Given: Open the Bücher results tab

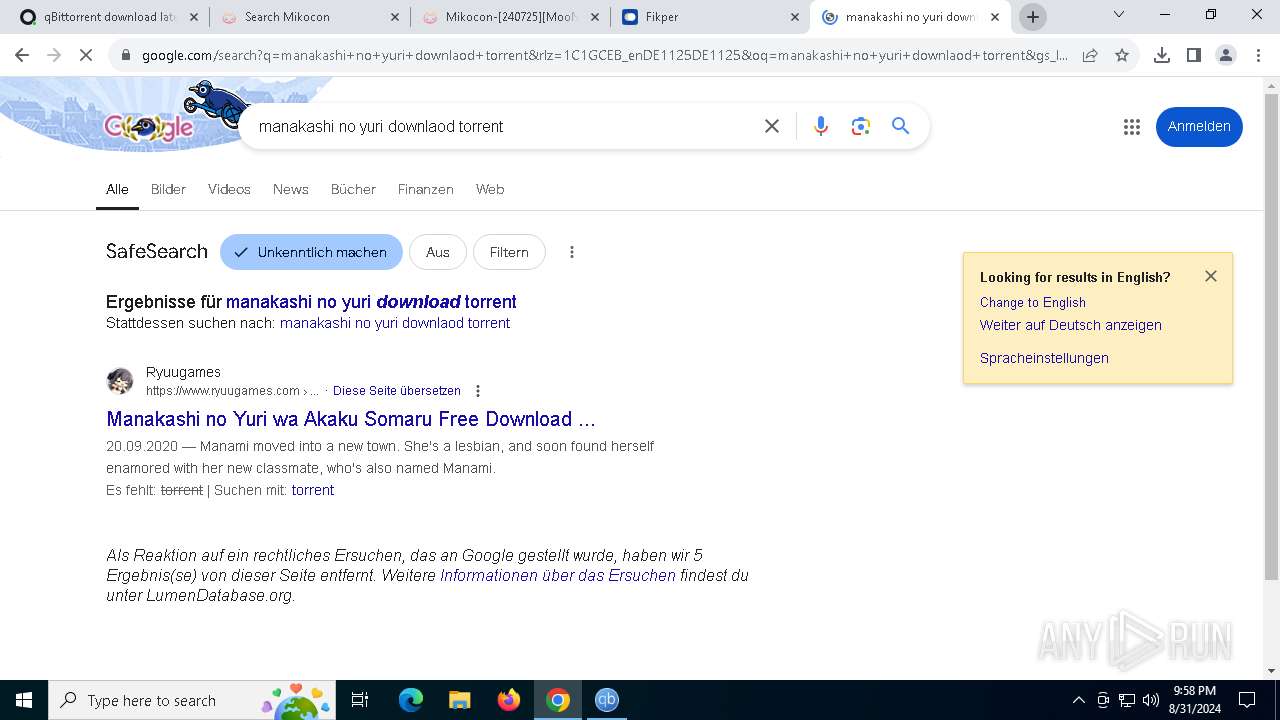Looking at the screenshot, I should (353, 189).
